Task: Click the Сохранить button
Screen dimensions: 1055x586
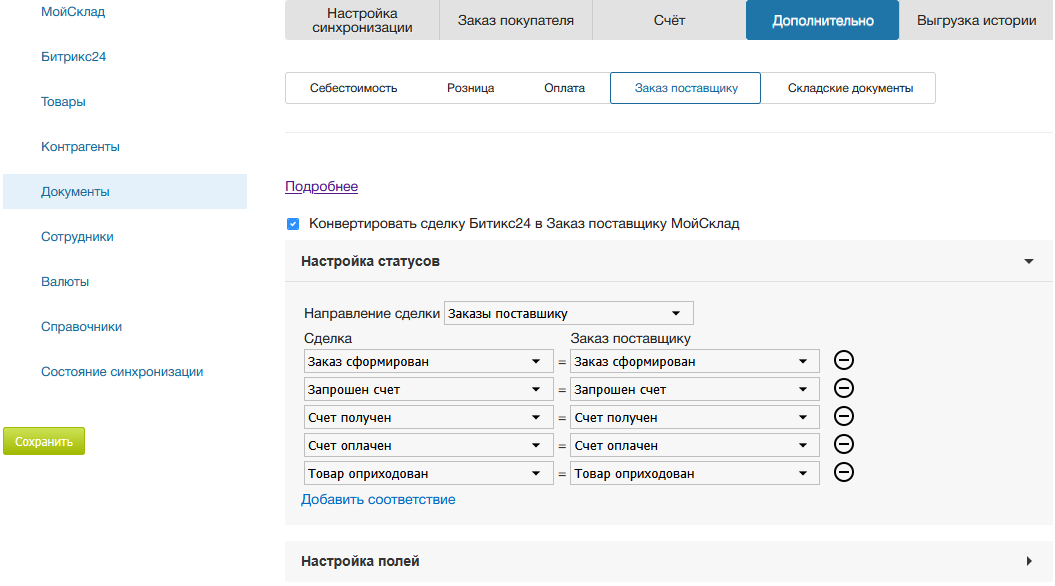Action: (44, 441)
